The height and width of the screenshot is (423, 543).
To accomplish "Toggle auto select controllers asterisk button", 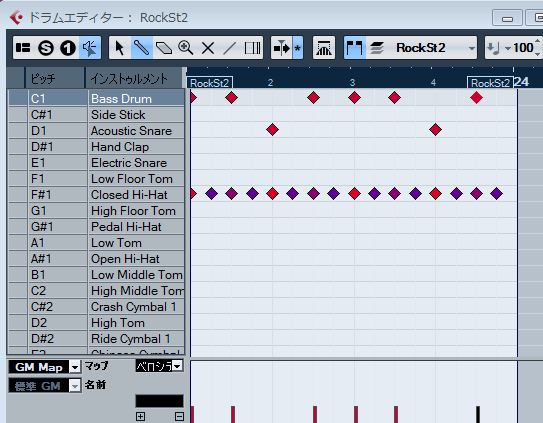I will coord(297,48).
